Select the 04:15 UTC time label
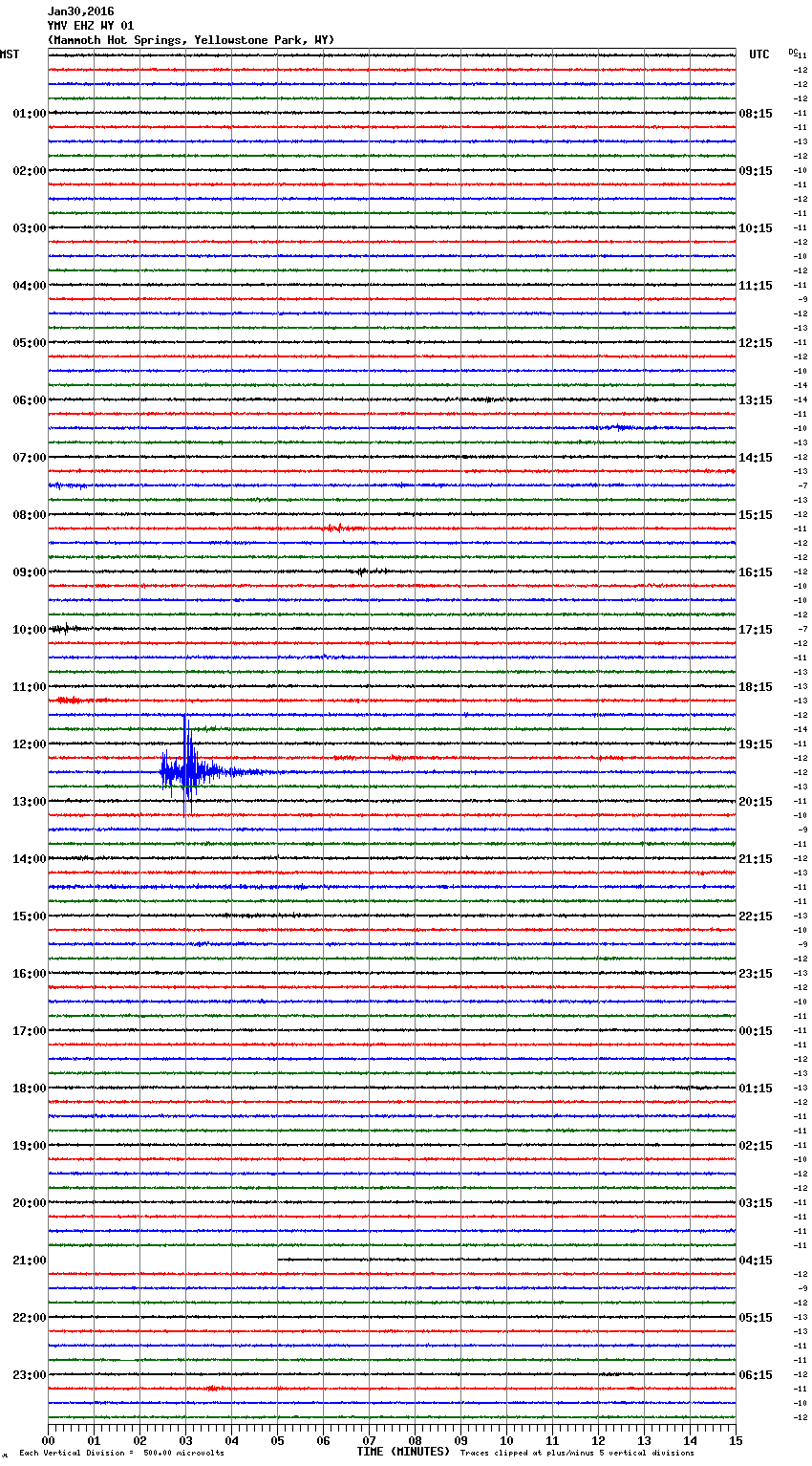The height and width of the screenshot is (1466, 812). tap(756, 1261)
